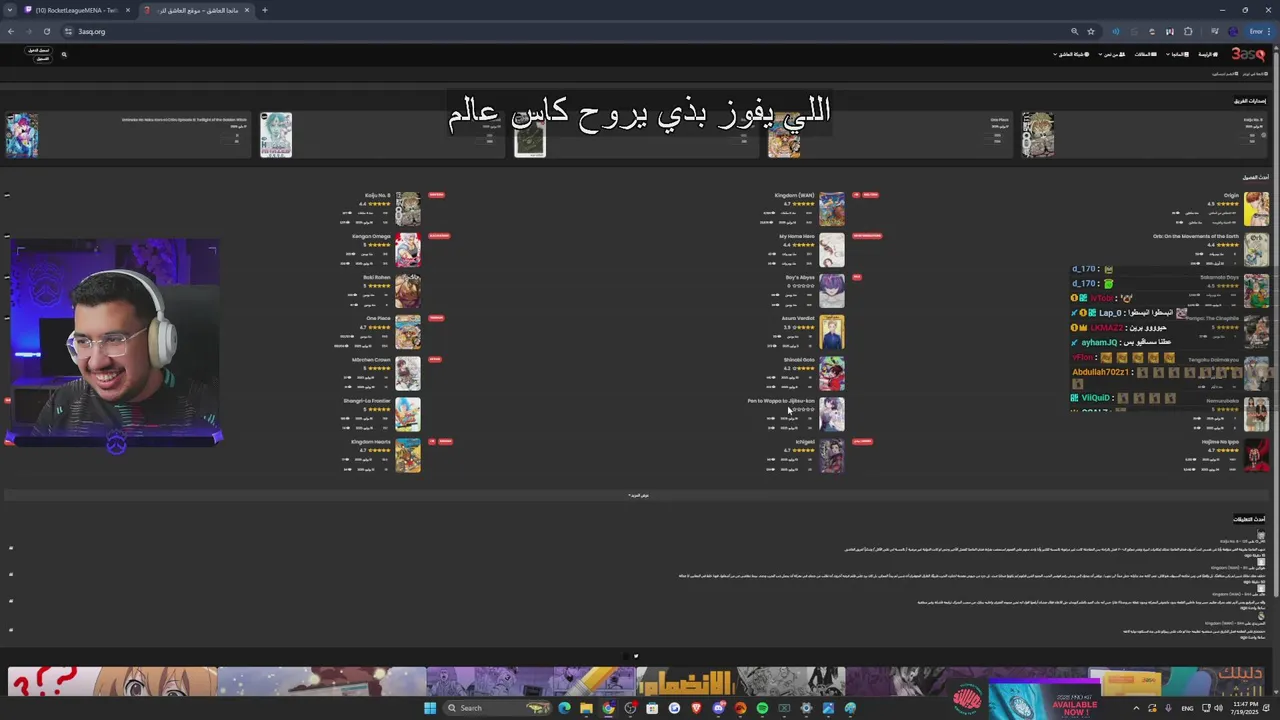Open the Kingdom (WAN) cover thumbnail
Screen dimensions: 1280x720
click(x=832, y=209)
